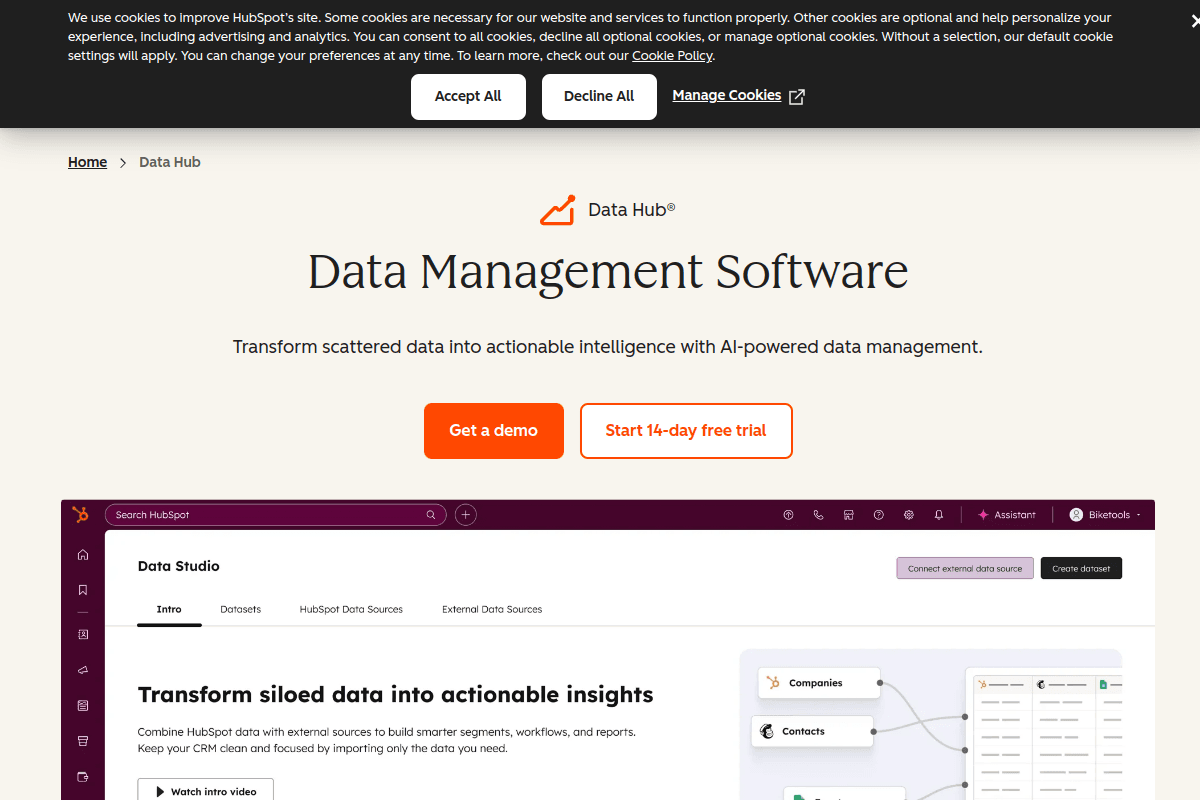Select the Companies node in the diagram
The image size is (1200, 800).
[819, 683]
